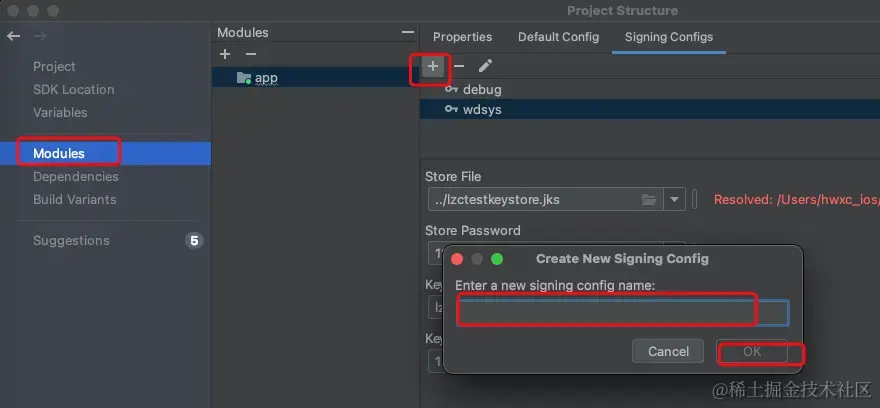
Task: Open the Store File dropdown arrow
Action: (674, 199)
